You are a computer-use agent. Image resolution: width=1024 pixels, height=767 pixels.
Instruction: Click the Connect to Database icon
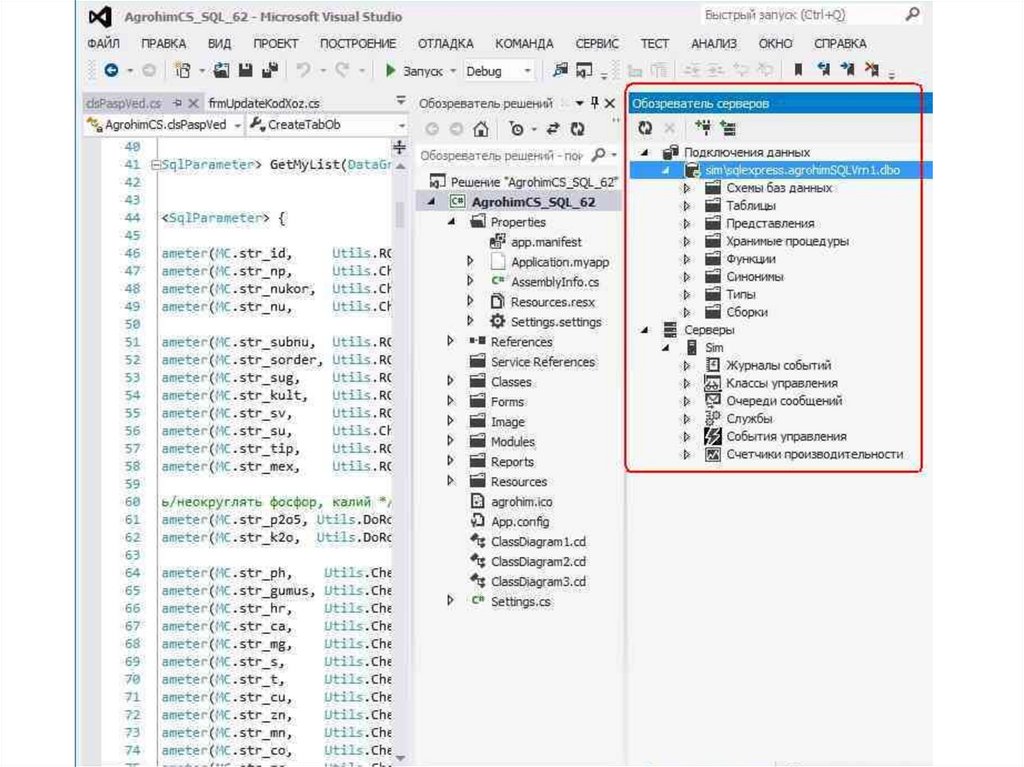(702, 128)
